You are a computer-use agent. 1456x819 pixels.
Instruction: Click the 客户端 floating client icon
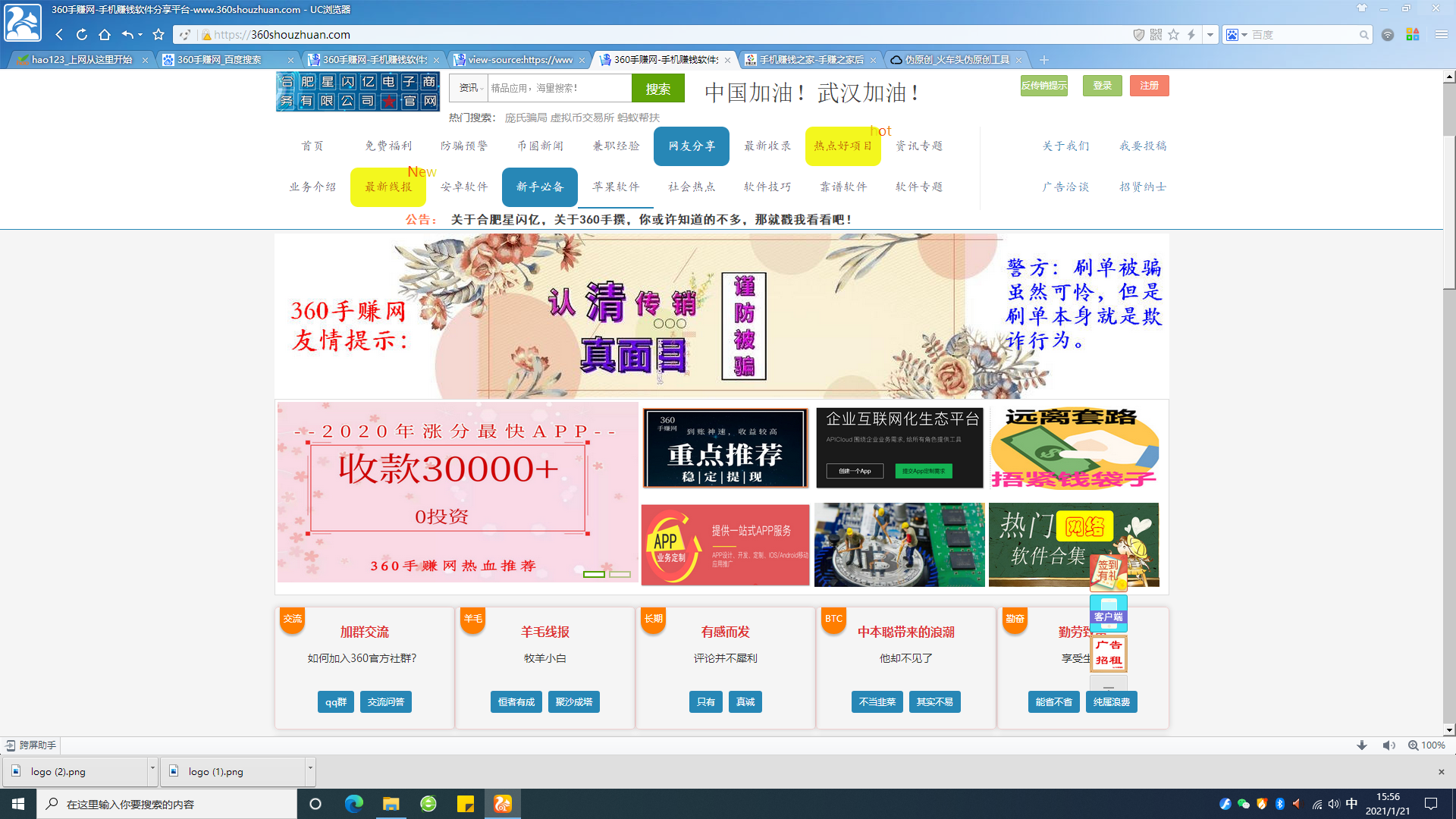(x=1109, y=613)
